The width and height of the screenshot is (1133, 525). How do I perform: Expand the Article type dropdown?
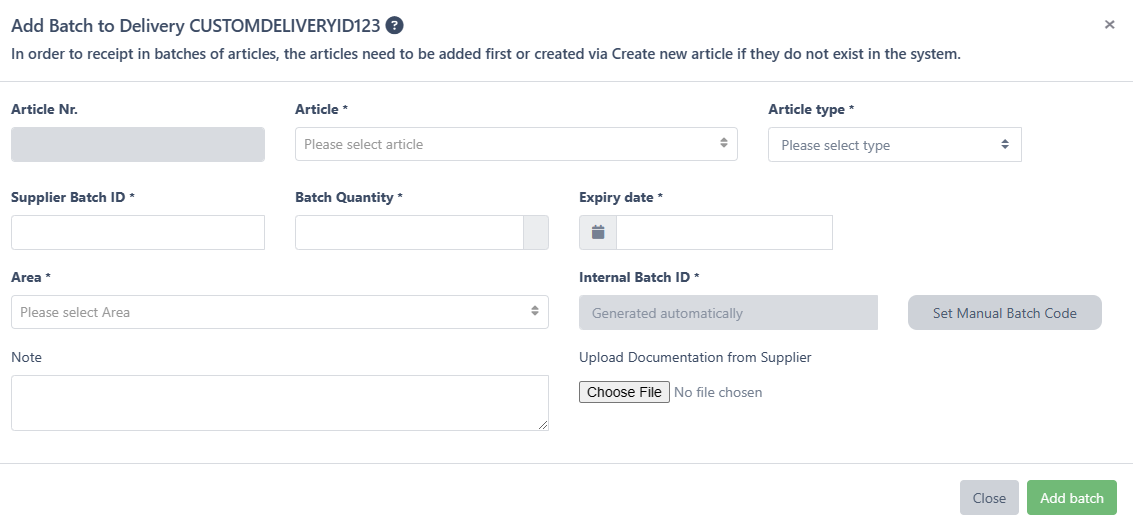894,145
